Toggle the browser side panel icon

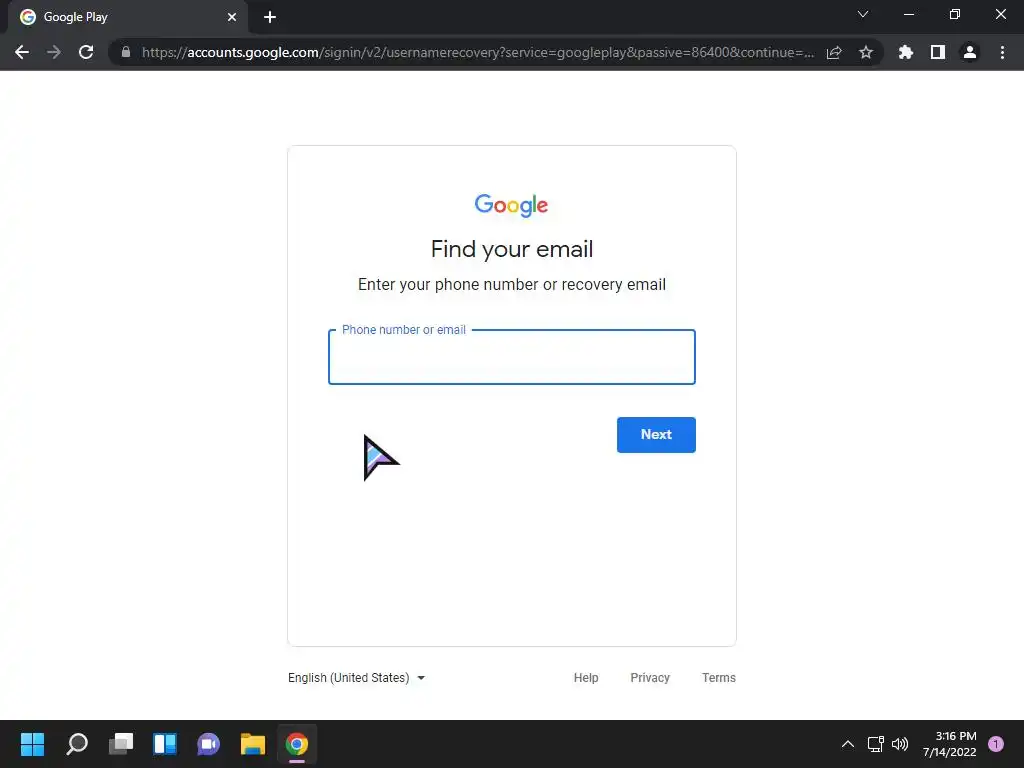(x=938, y=52)
